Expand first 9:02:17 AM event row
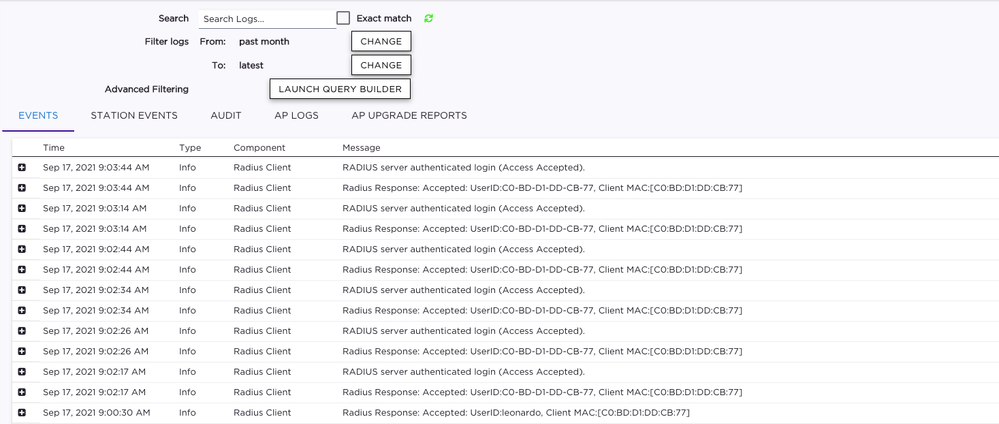This screenshot has height=424, width=999. (22, 372)
